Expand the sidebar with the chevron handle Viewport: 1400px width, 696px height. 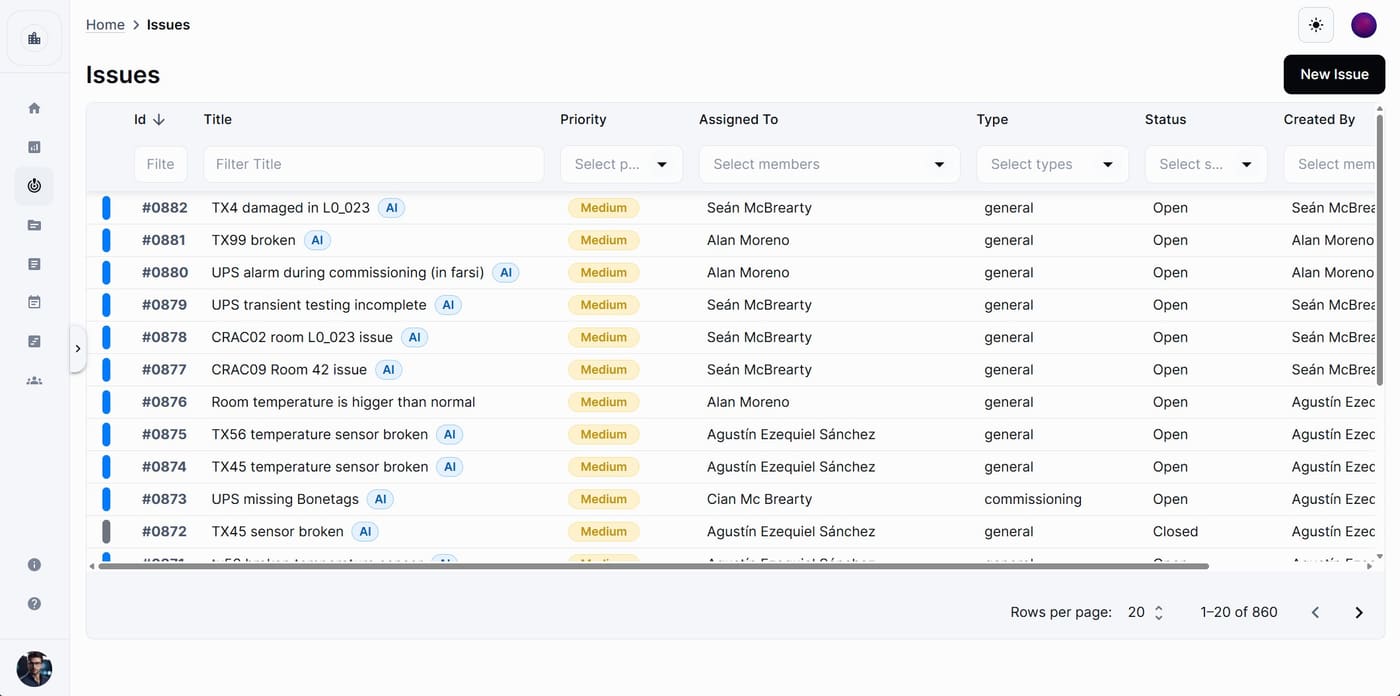pos(77,349)
